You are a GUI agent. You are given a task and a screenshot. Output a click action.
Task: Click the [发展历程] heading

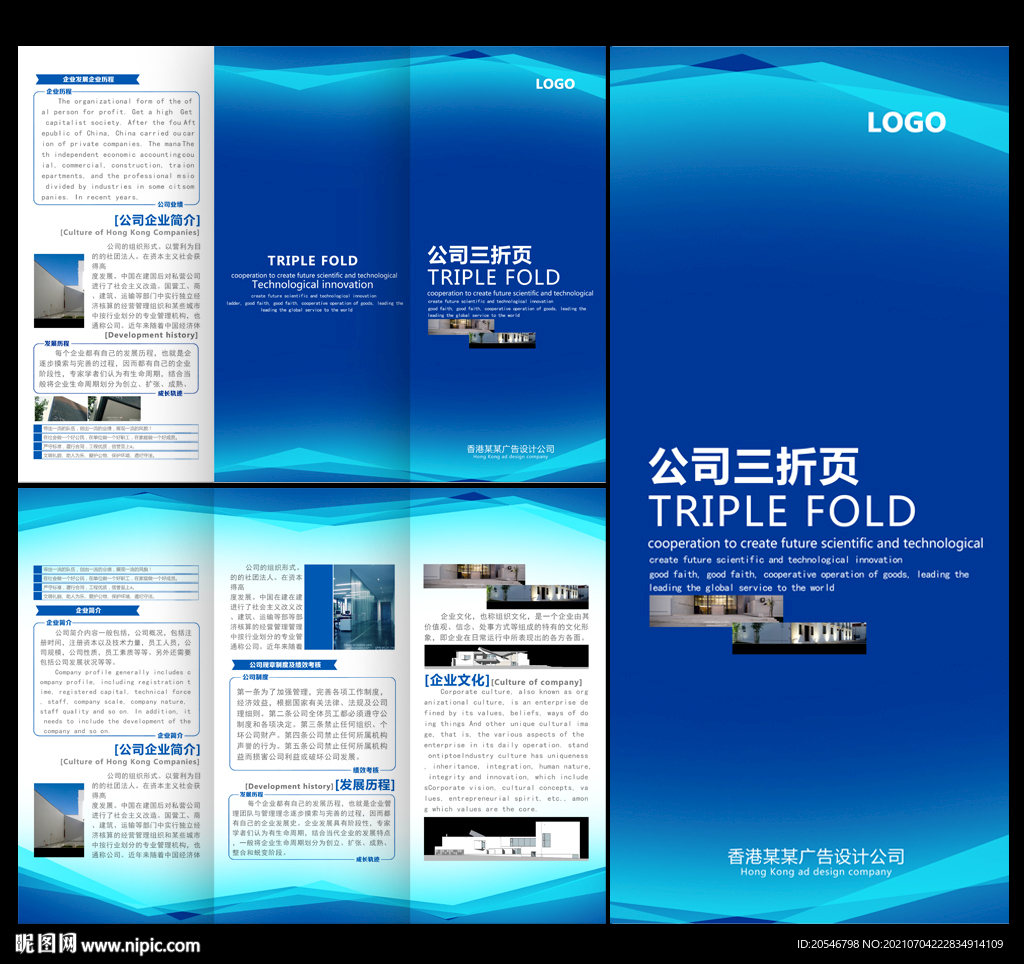[364, 785]
